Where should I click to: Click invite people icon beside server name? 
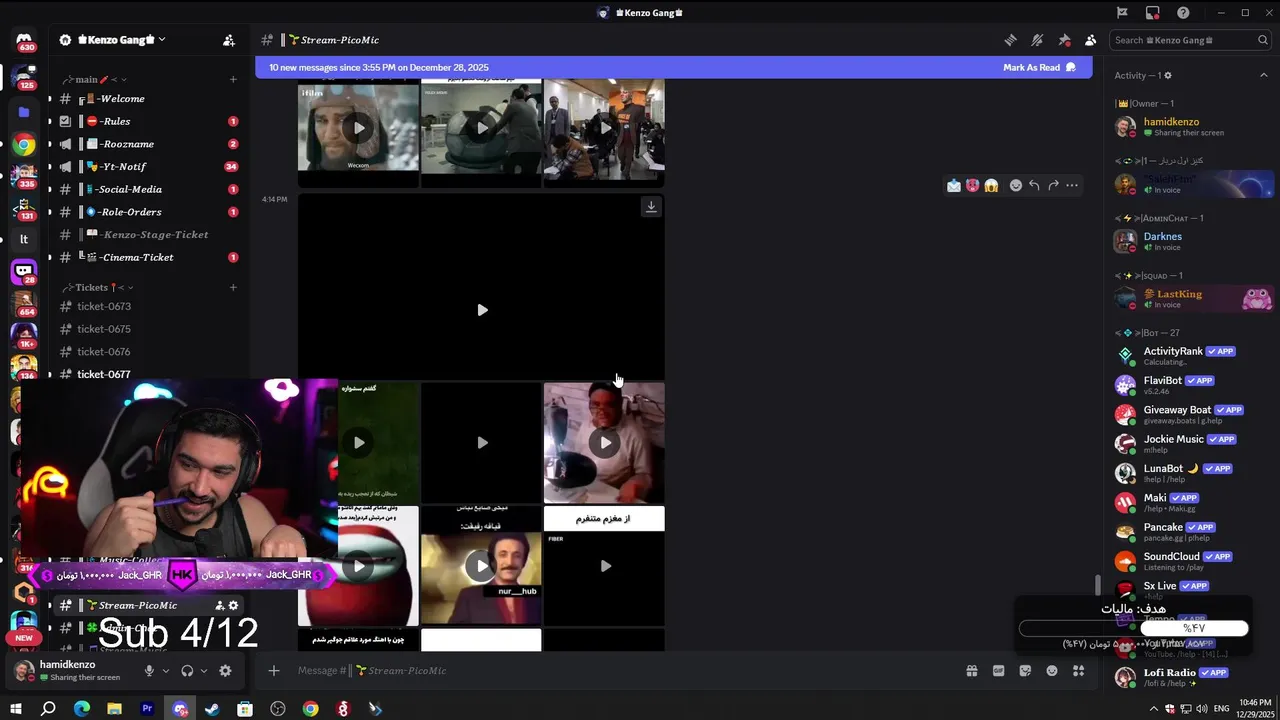(x=229, y=40)
